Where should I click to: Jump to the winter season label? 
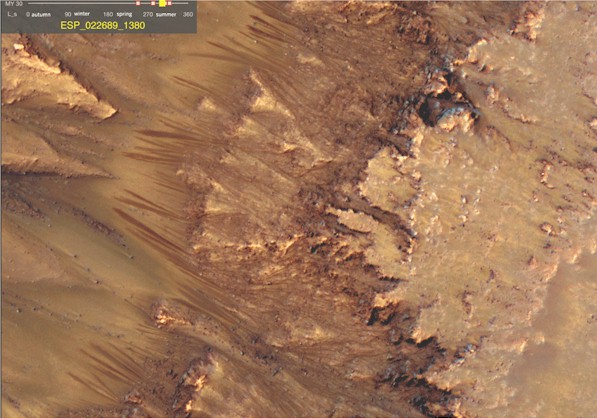coord(82,14)
